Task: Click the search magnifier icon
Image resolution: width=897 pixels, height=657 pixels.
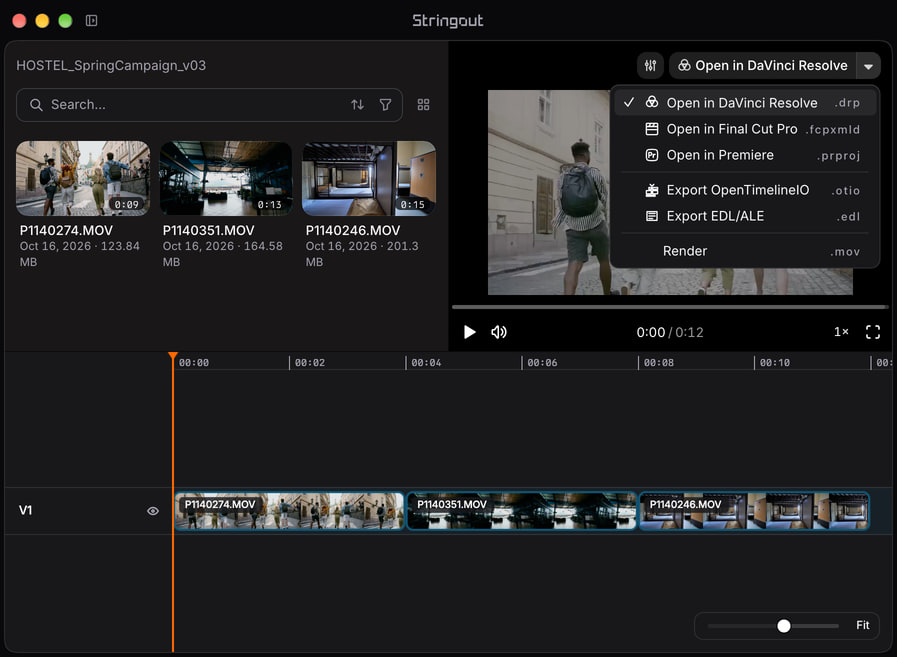Action: [x=36, y=105]
